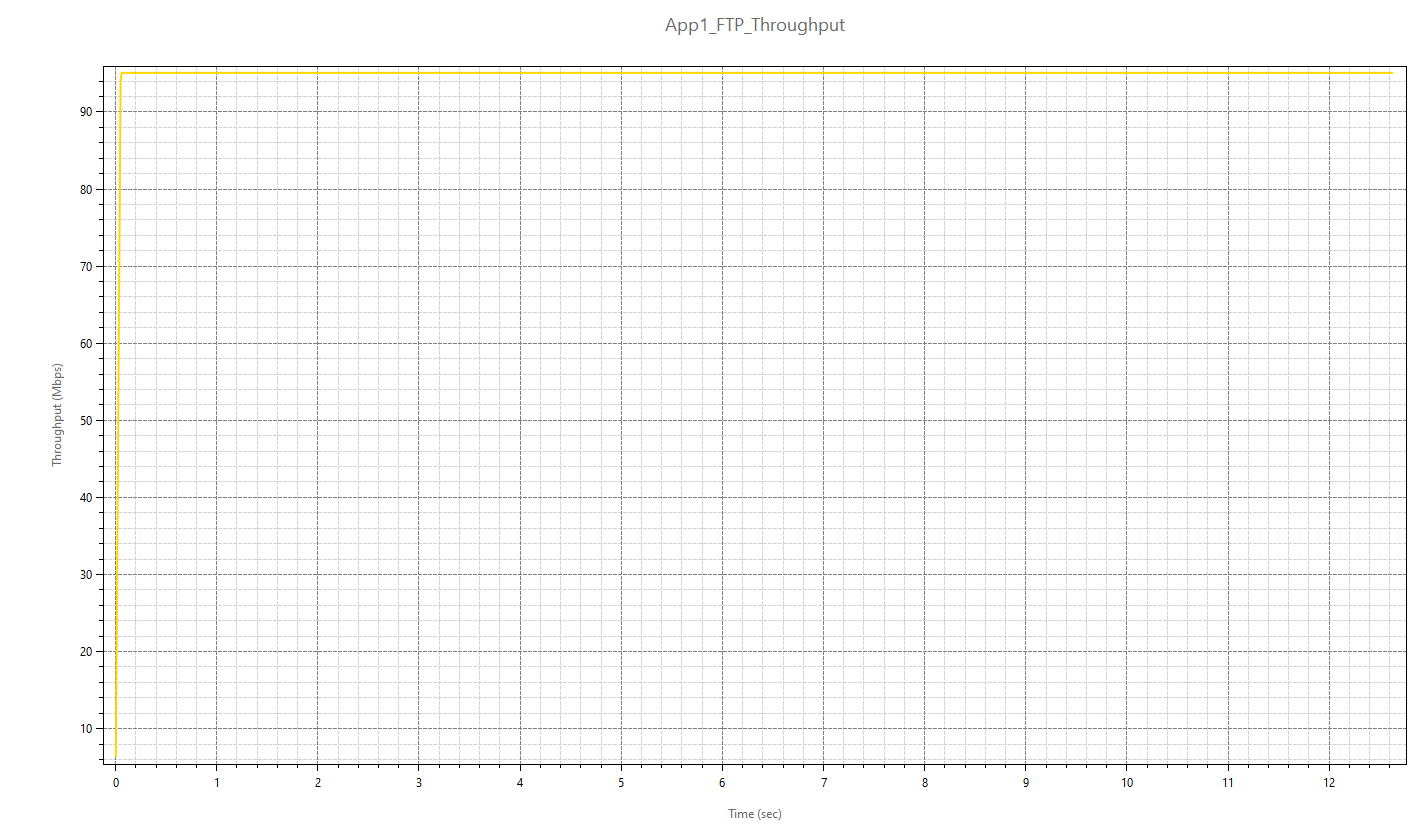Select the 1 second tick on Time axis
The width and height of the screenshot is (1428, 834).
(x=216, y=781)
